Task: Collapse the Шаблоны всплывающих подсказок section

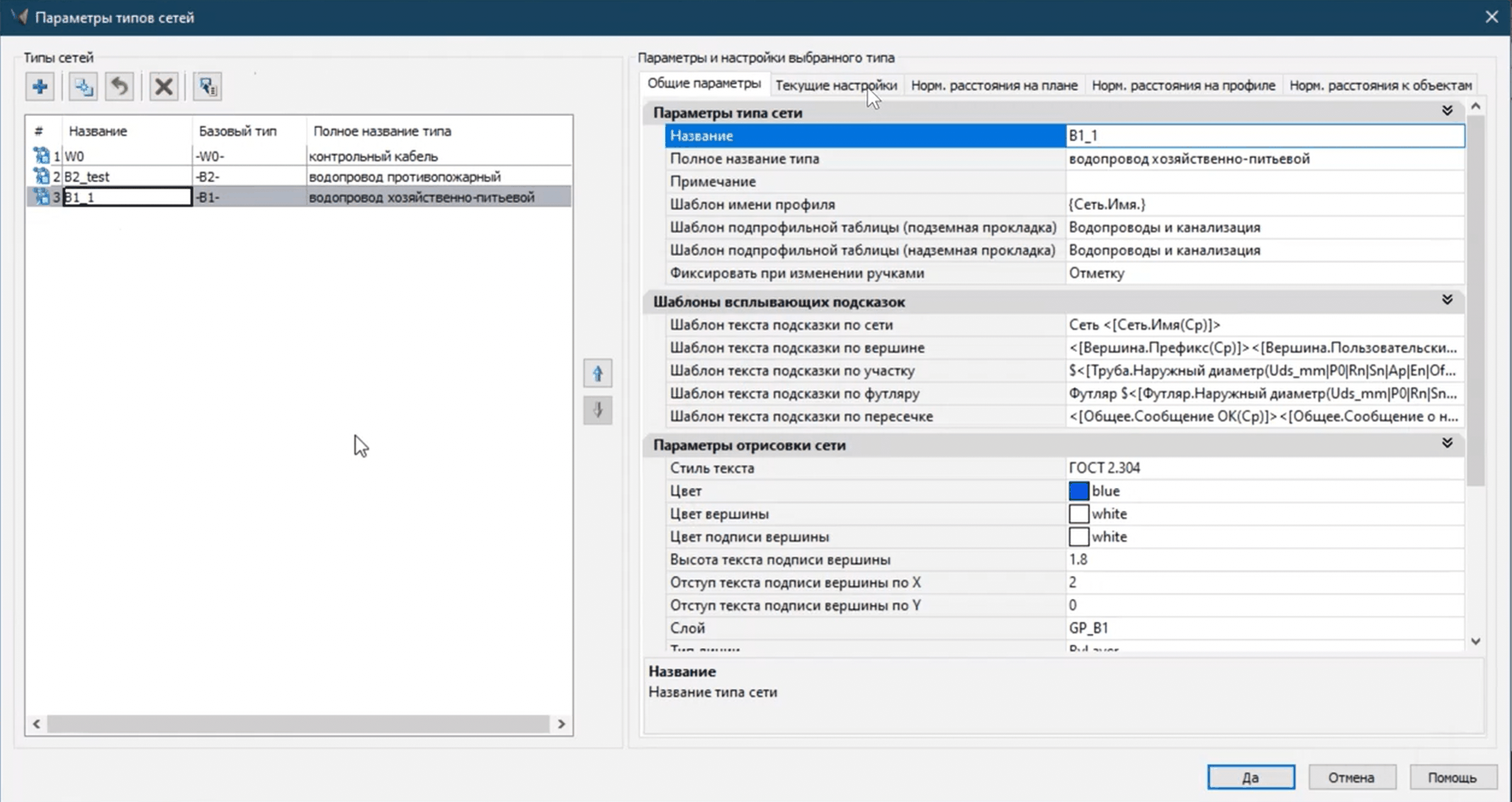Action: [1447, 300]
